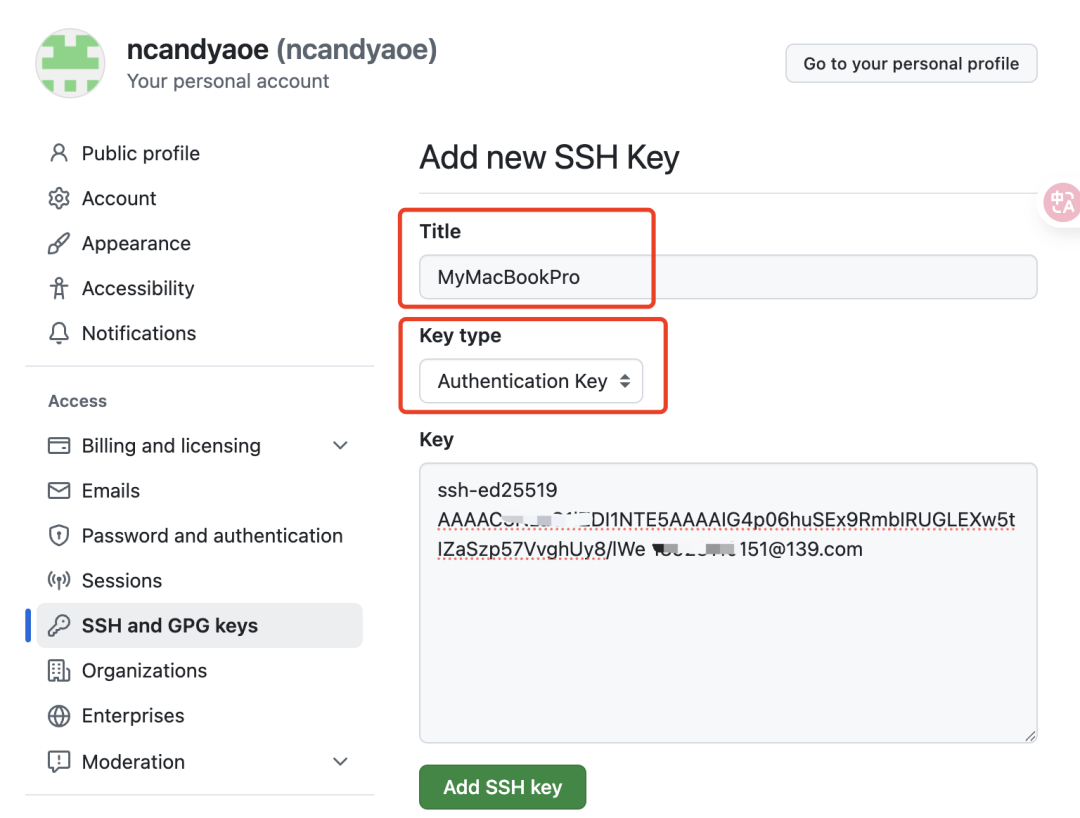Viewport: 1080px width, 818px height.
Task: Click the user avatar image
Action: coord(71,63)
